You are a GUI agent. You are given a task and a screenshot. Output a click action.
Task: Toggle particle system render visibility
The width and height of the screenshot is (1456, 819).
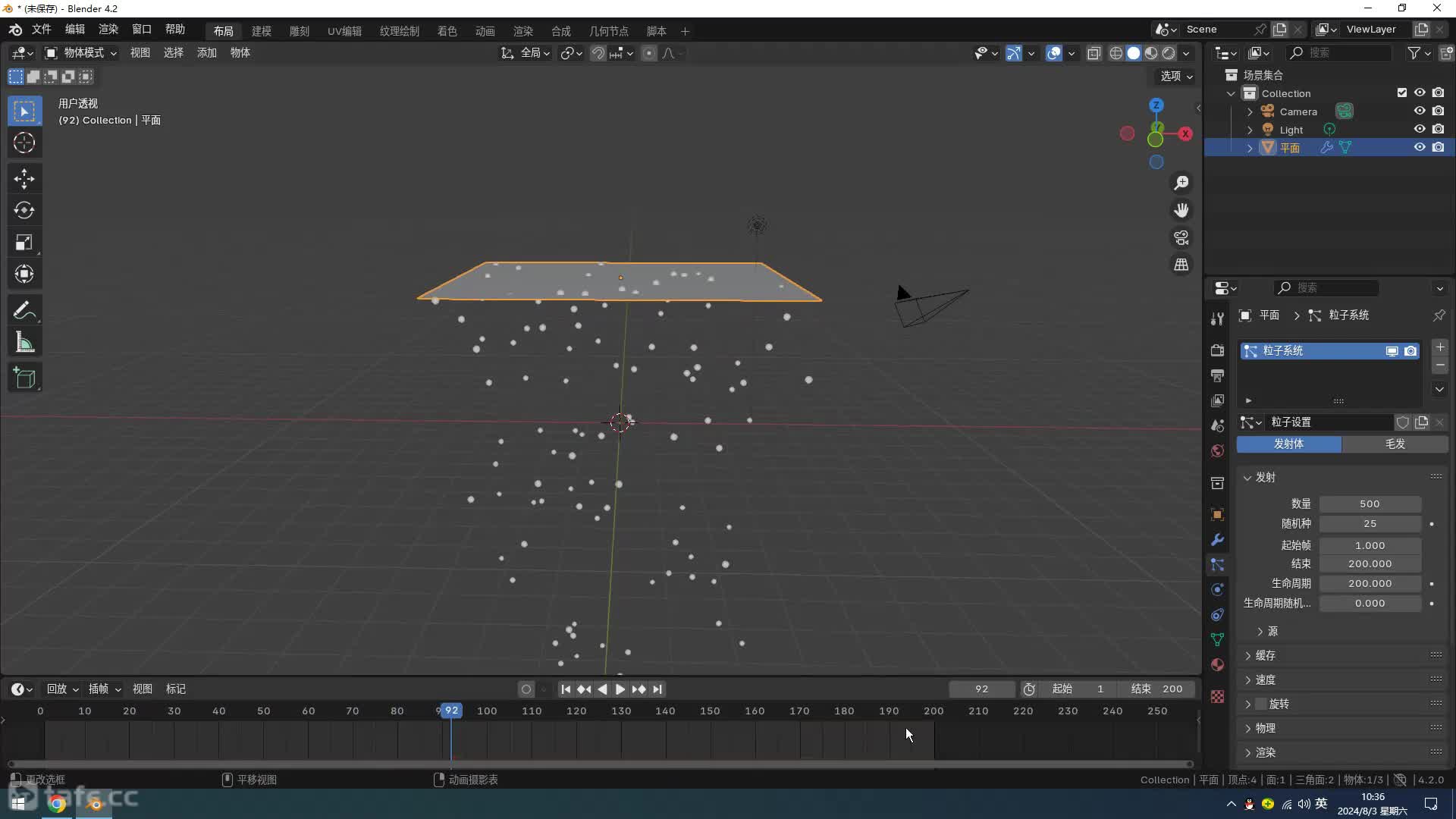1410,351
